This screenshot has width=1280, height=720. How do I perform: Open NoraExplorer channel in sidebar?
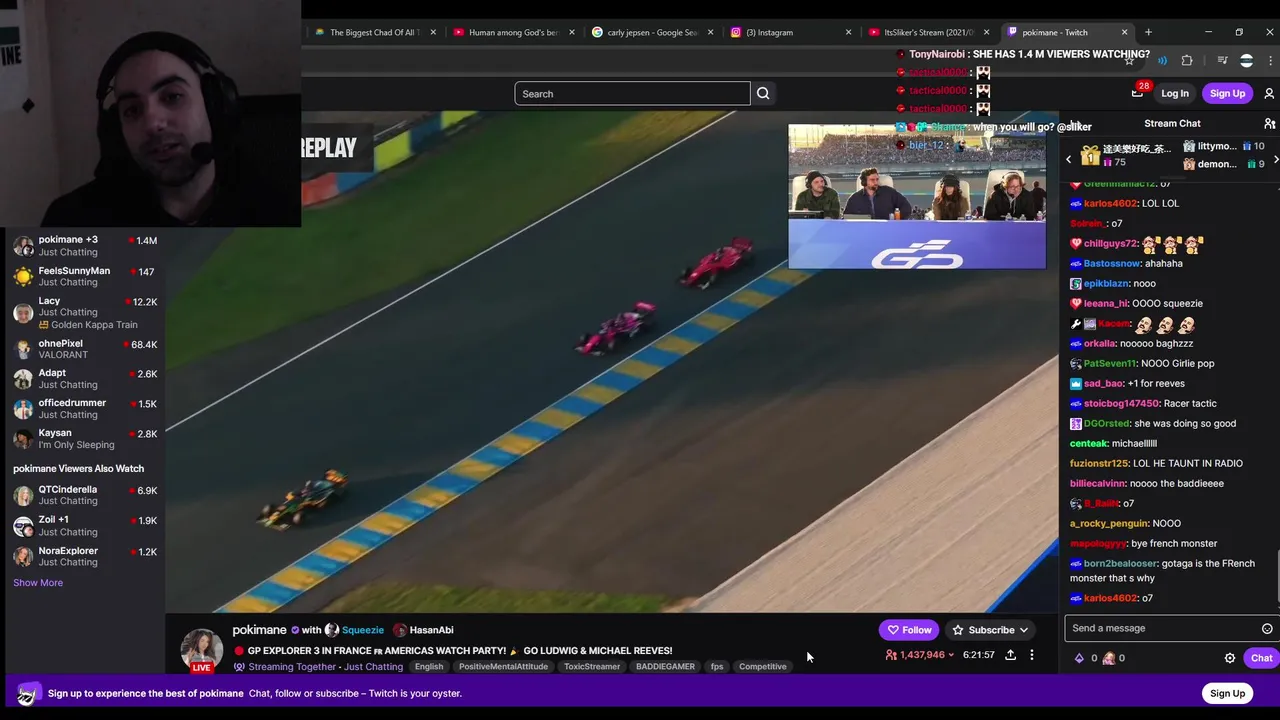pos(85,556)
